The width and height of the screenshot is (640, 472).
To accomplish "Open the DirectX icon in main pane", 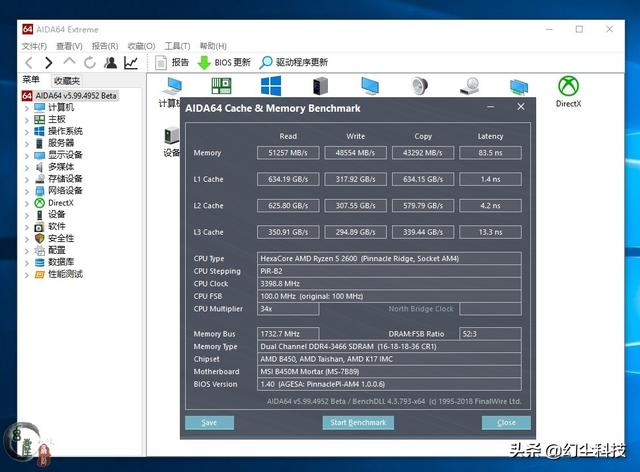I will click(569, 91).
